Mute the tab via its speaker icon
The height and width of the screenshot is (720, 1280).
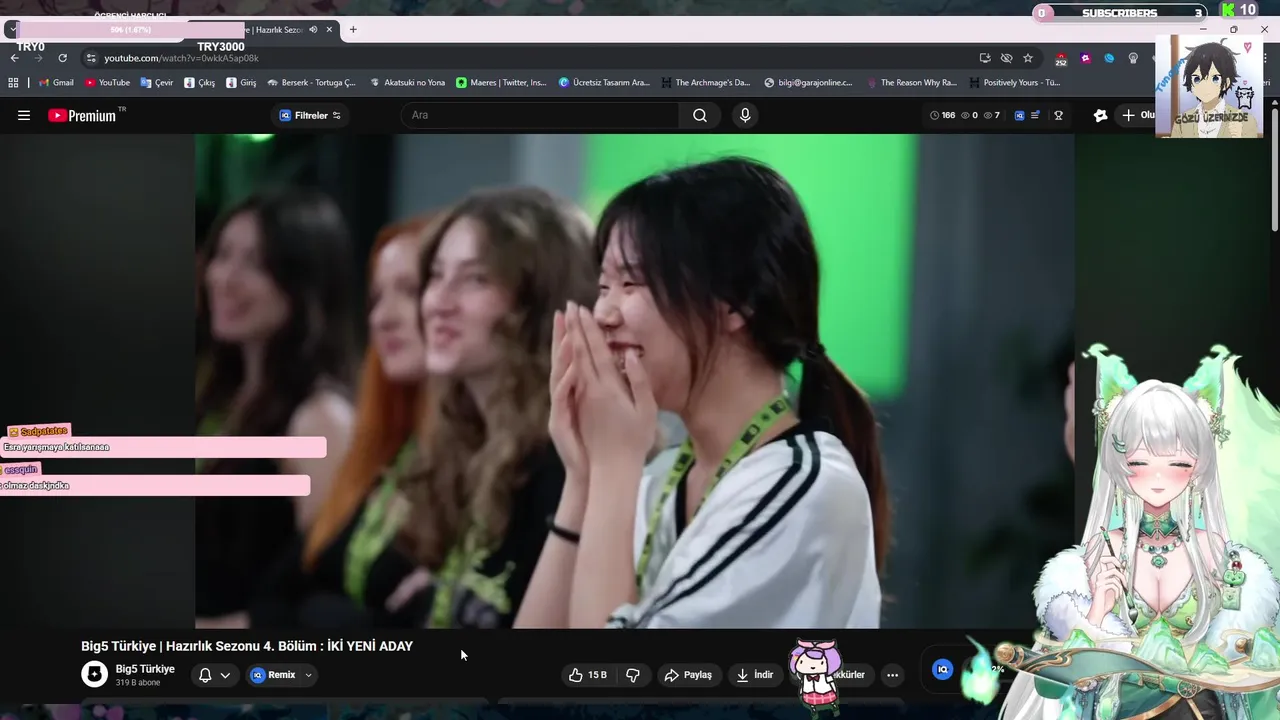(x=313, y=29)
